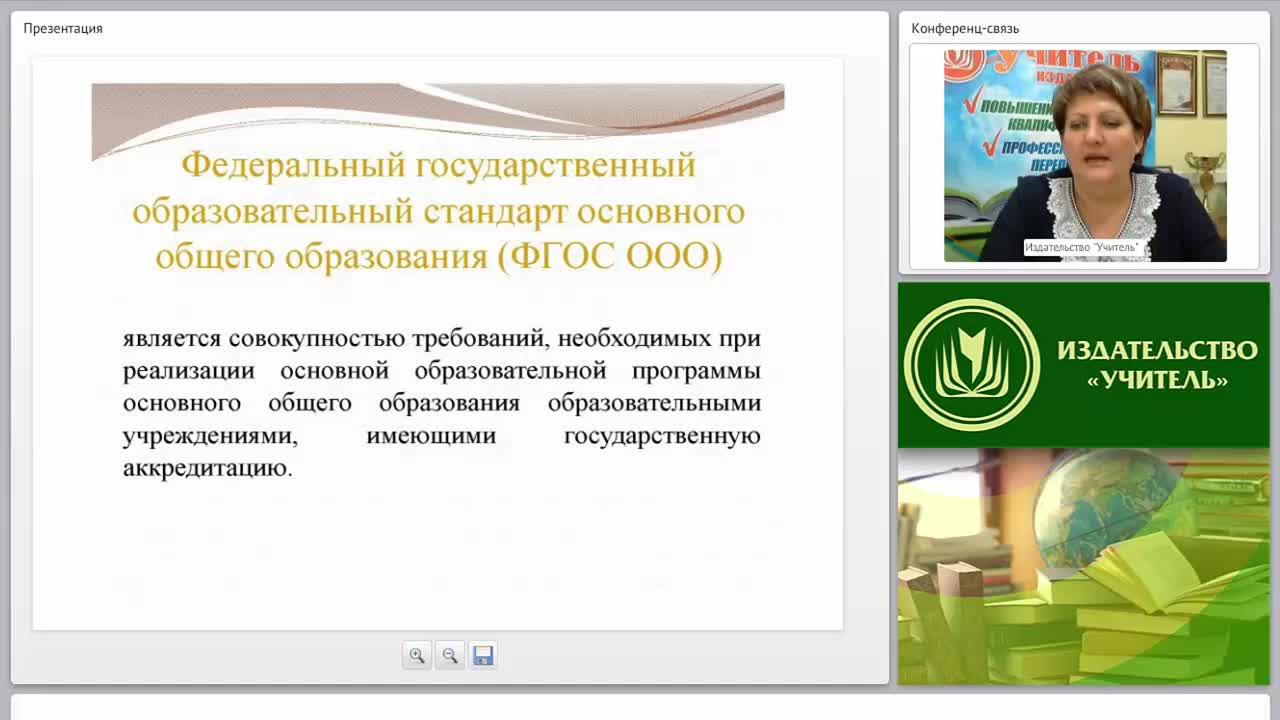Image resolution: width=1280 pixels, height=720 pixels.
Task: Click the books and globe picture
Action: (x=1084, y=566)
